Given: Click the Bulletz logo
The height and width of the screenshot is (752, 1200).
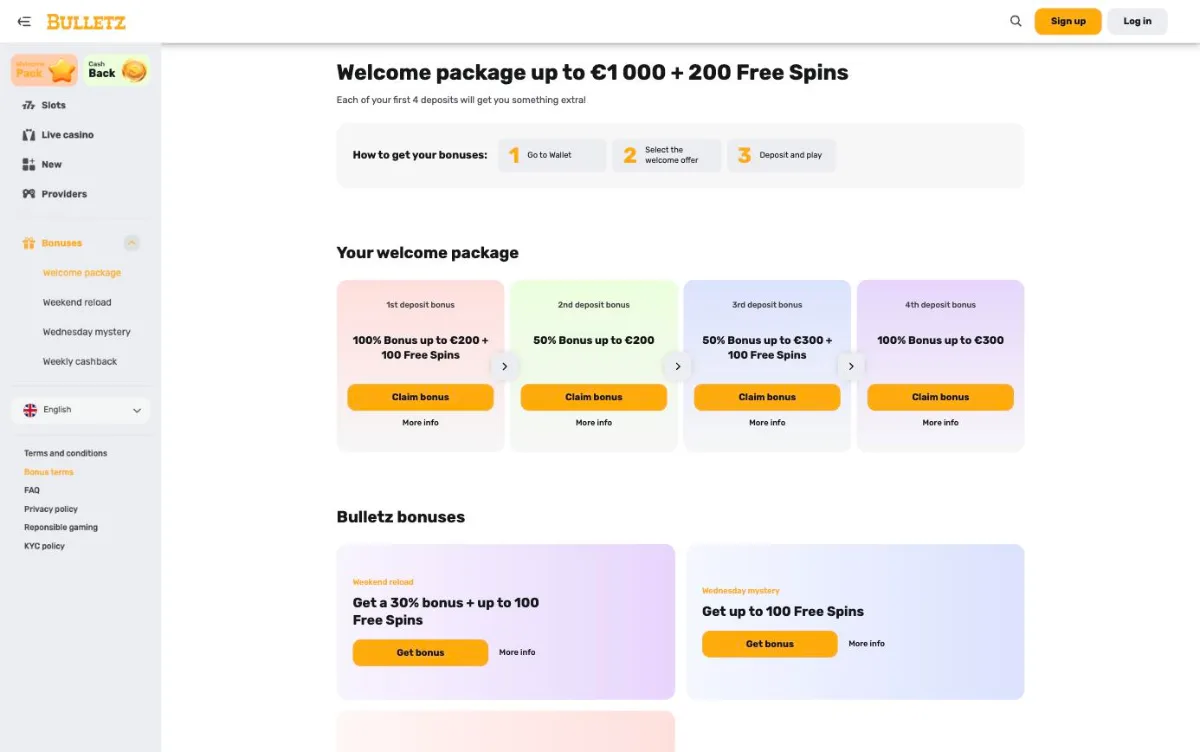Looking at the screenshot, I should click(x=86, y=21).
